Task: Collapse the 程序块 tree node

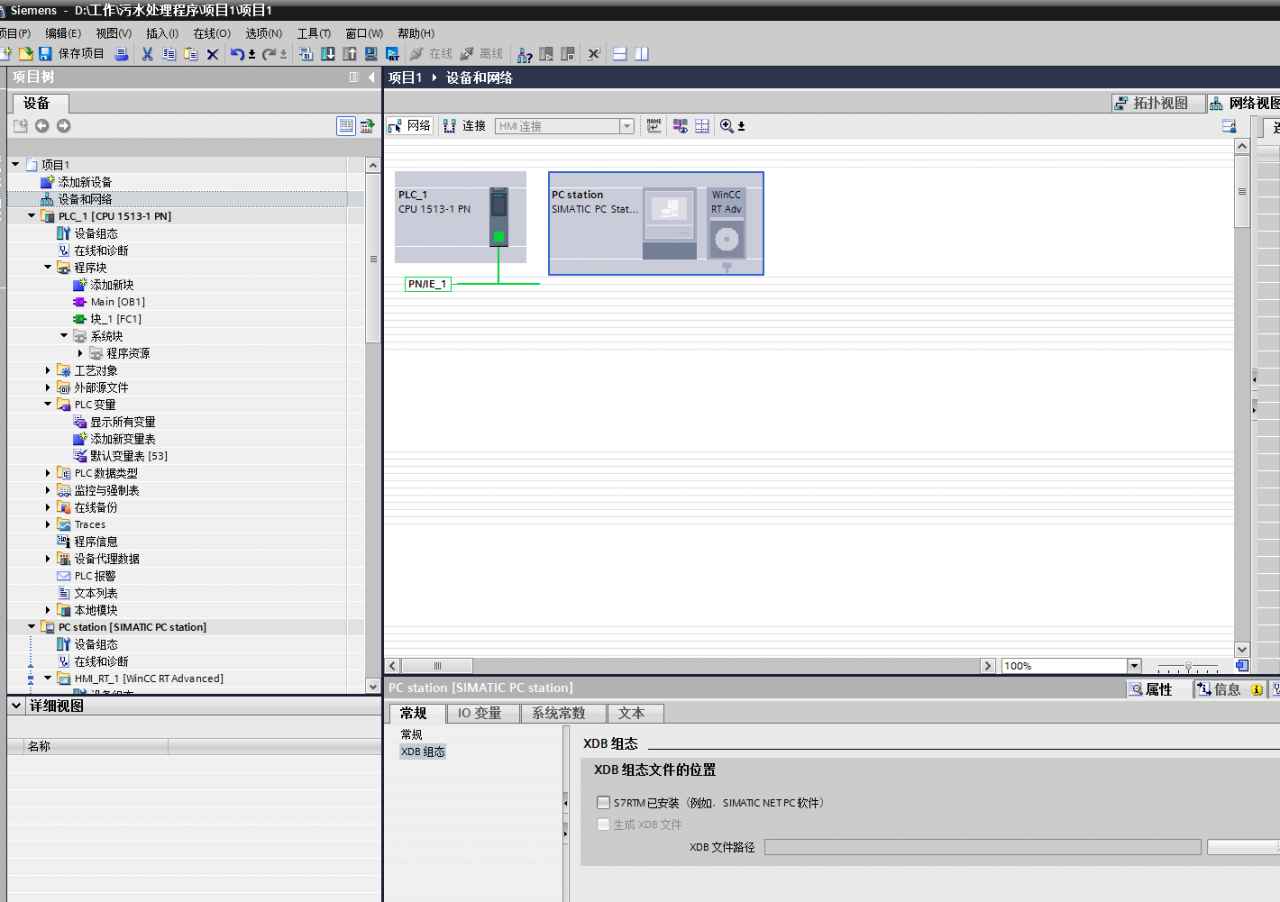Action: coord(48,268)
